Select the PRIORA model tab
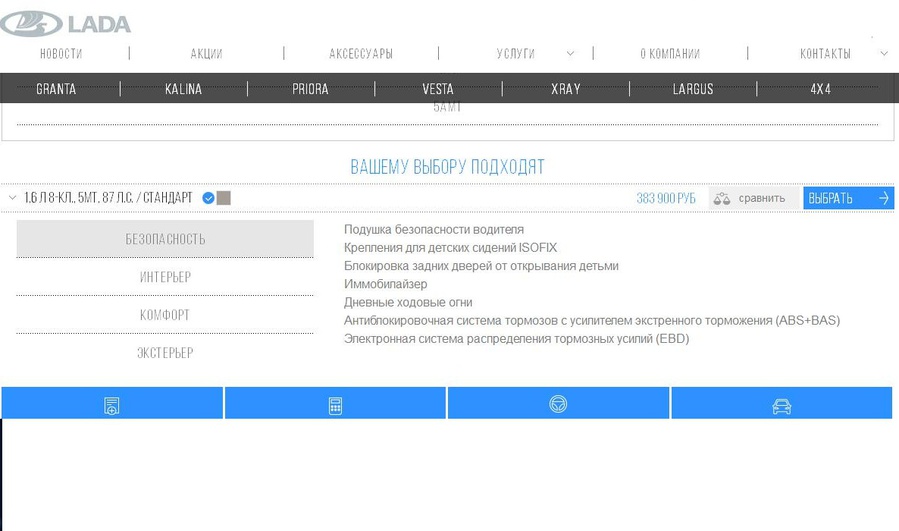 pos(310,89)
